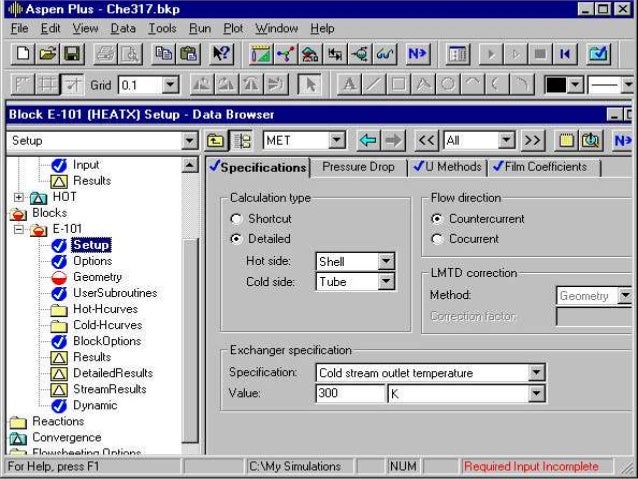This screenshot has width=638, height=479.
Task: Open Options under E-101
Action: click(x=92, y=261)
